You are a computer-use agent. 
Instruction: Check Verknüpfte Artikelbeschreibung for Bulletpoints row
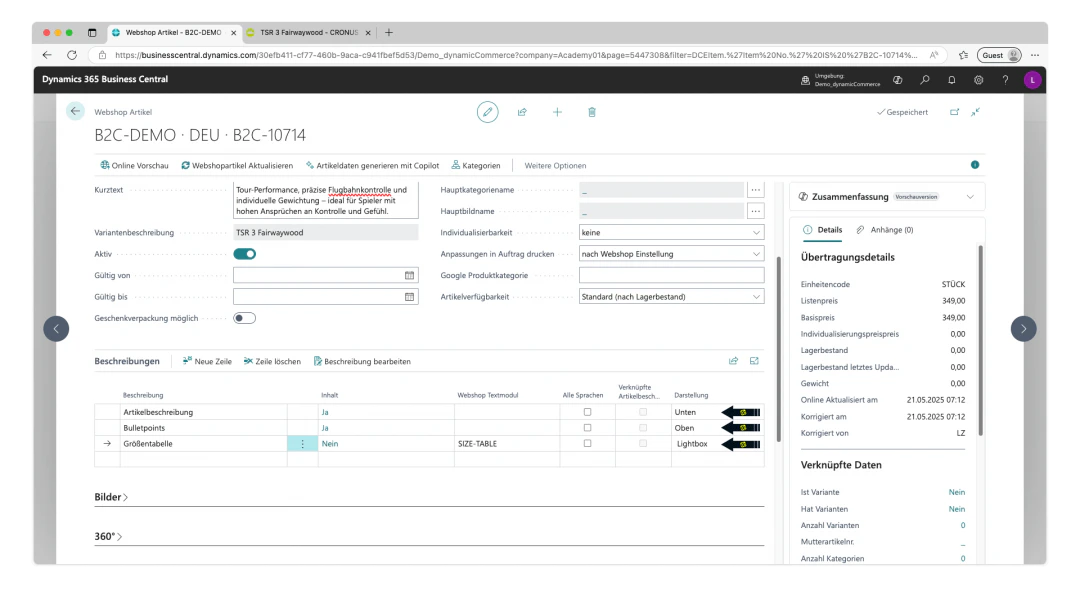coord(643,428)
